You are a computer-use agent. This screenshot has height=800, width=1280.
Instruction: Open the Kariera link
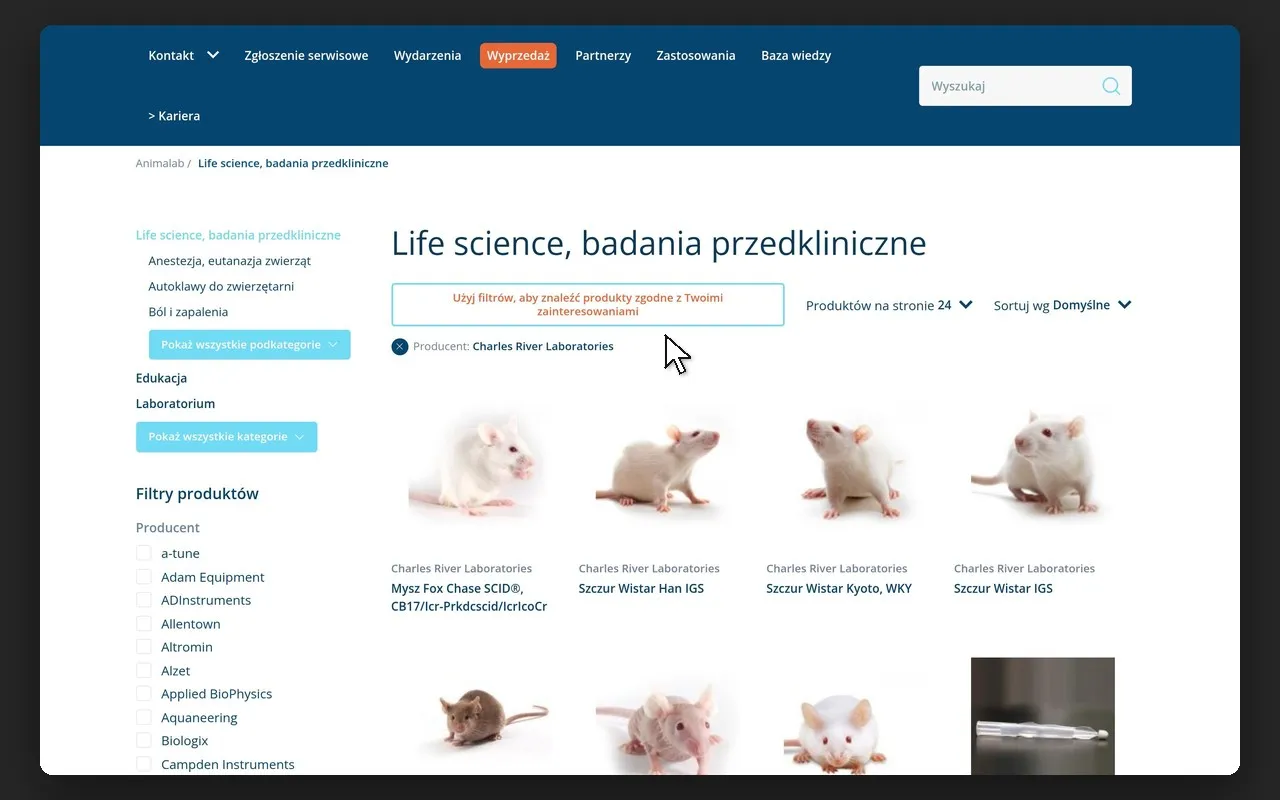[174, 116]
